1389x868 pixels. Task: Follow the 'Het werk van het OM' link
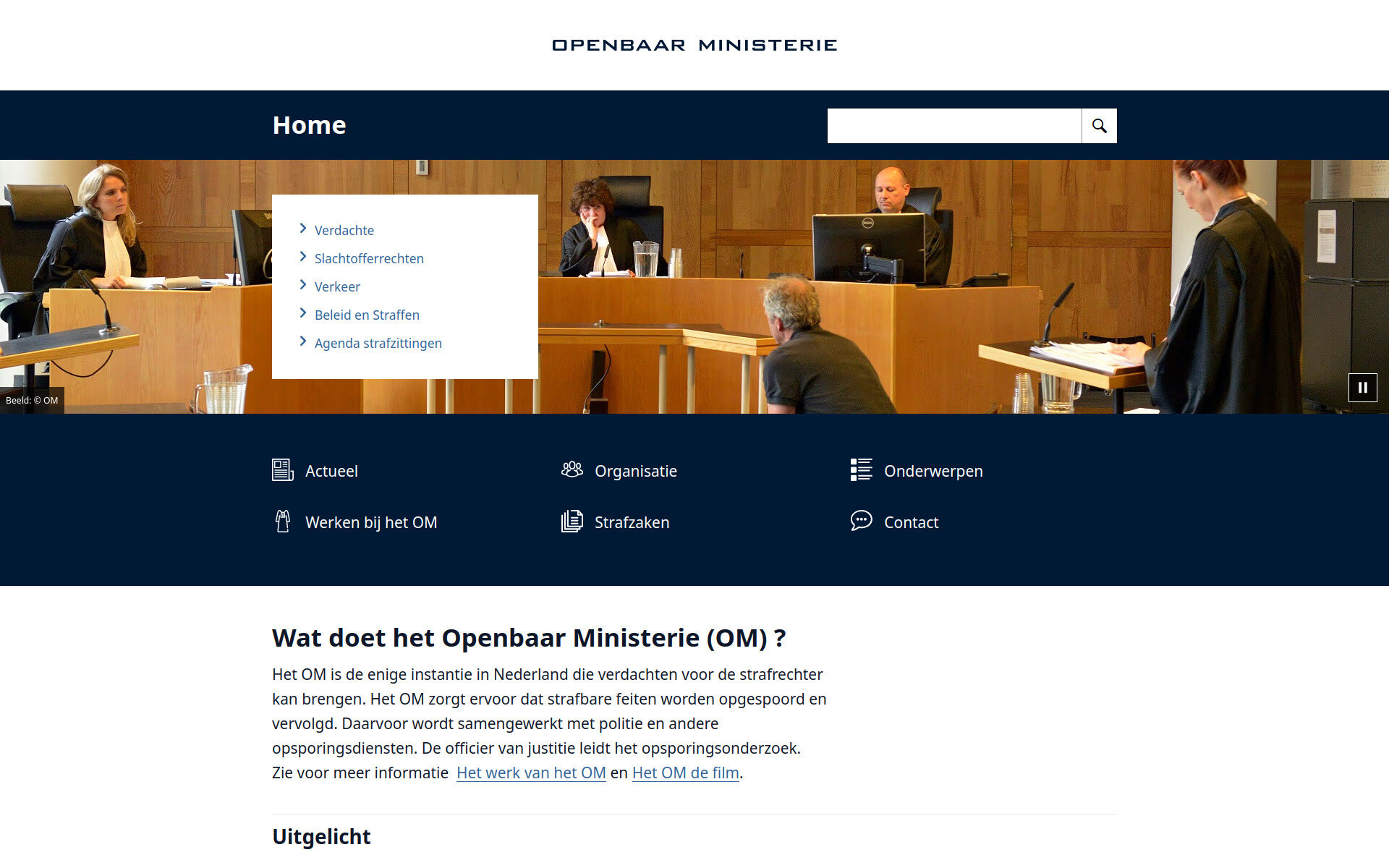pos(531,773)
